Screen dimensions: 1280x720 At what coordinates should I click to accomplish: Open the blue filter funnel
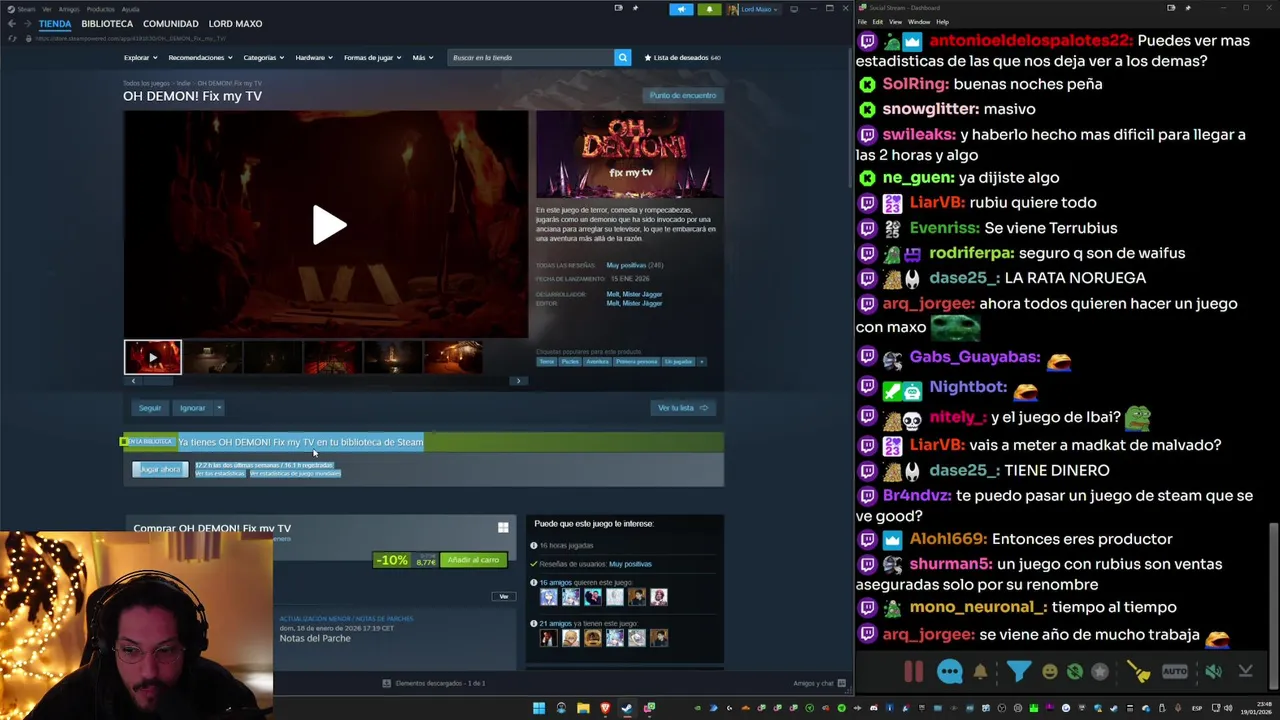(x=1018, y=671)
